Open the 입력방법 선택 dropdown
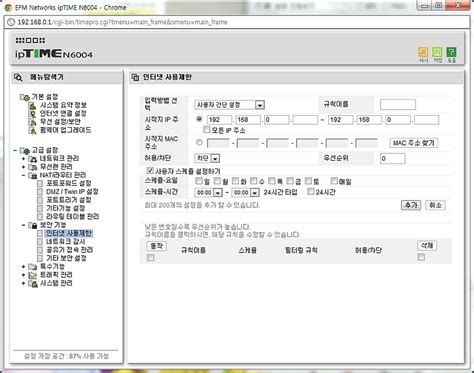474x373 pixels. [x=229, y=105]
